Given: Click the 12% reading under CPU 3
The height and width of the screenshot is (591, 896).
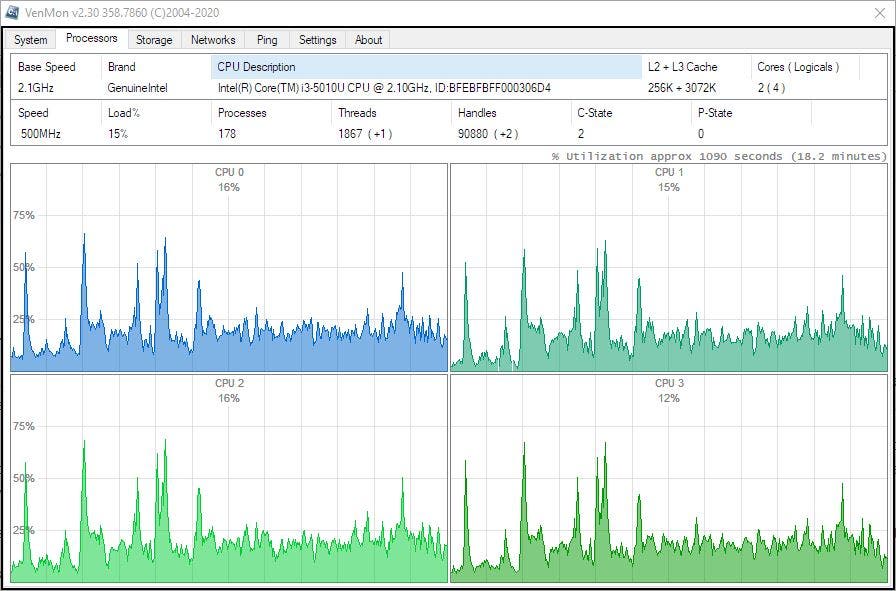Looking at the screenshot, I should [669, 398].
